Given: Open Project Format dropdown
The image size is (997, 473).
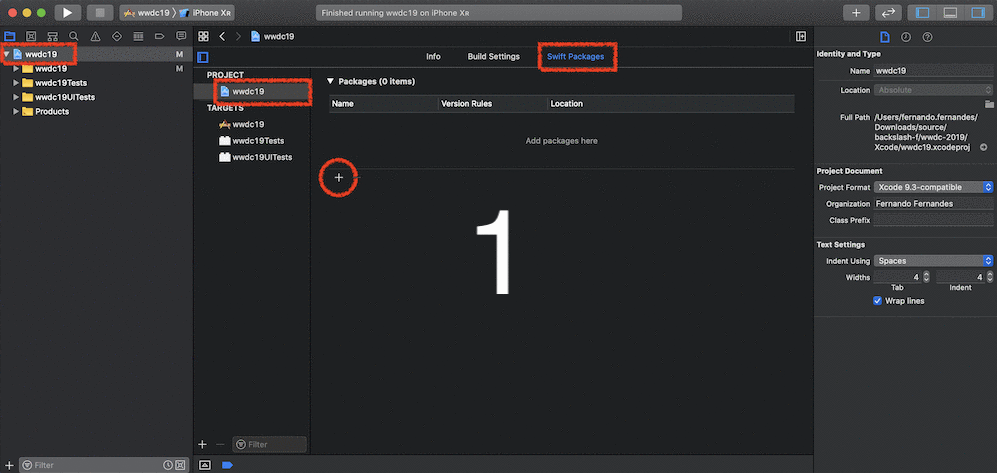Looking at the screenshot, I should 933,187.
